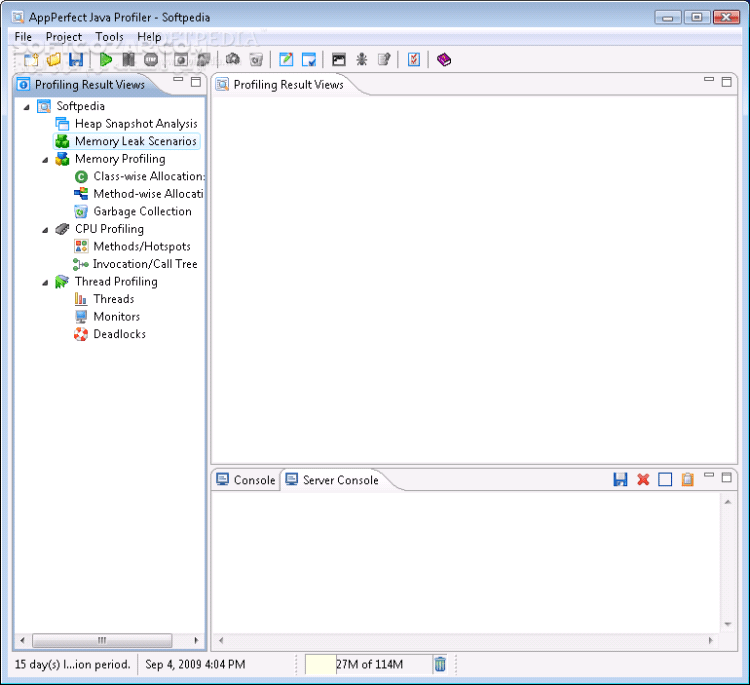The image size is (750, 685).
Task: Open the Project menu
Action: (64, 37)
